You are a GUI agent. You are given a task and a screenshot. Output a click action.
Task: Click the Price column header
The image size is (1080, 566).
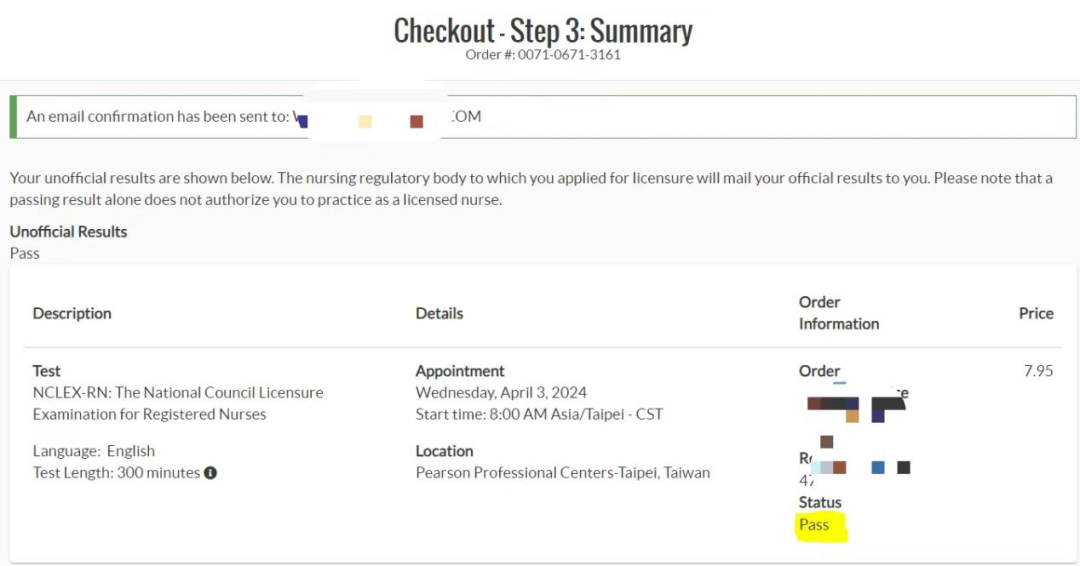tap(1036, 313)
